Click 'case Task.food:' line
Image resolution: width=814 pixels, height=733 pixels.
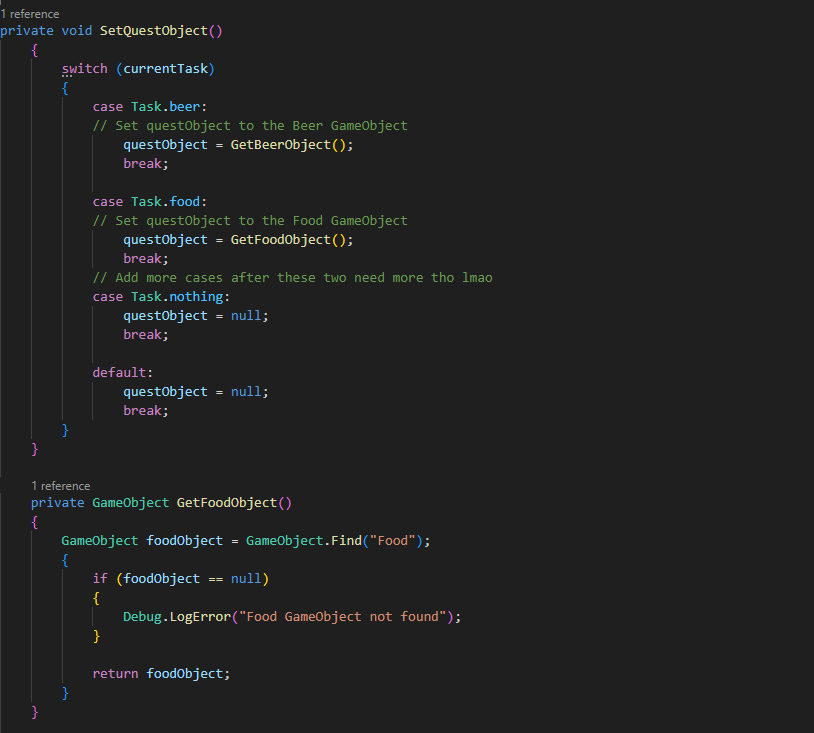pyautogui.click(x=150, y=201)
